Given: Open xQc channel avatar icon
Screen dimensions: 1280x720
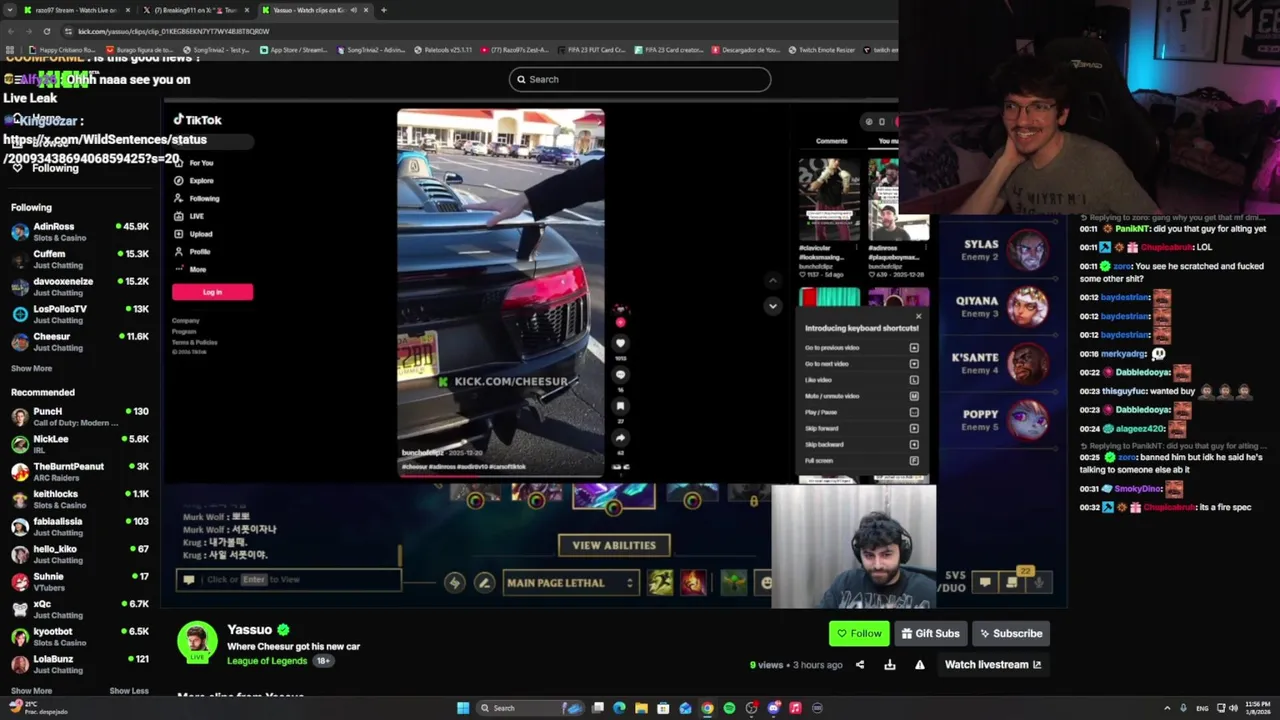Looking at the screenshot, I should tap(20, 609).
